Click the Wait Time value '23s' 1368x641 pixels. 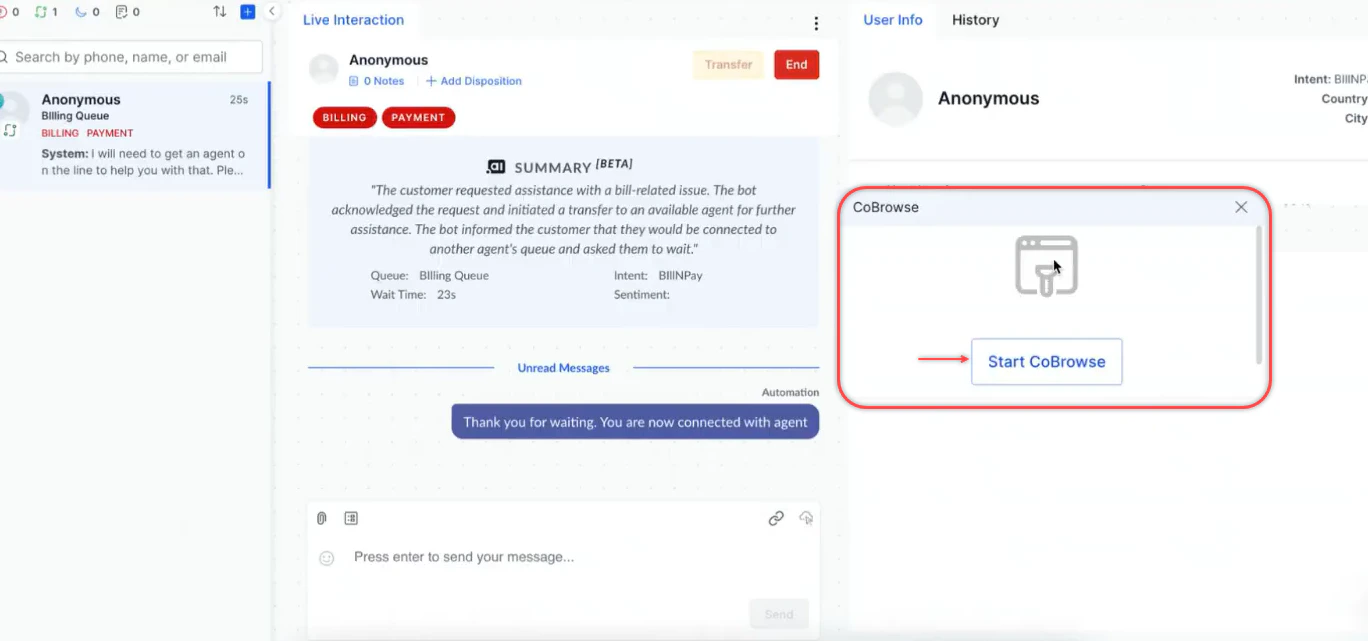(x=447, y=294)
